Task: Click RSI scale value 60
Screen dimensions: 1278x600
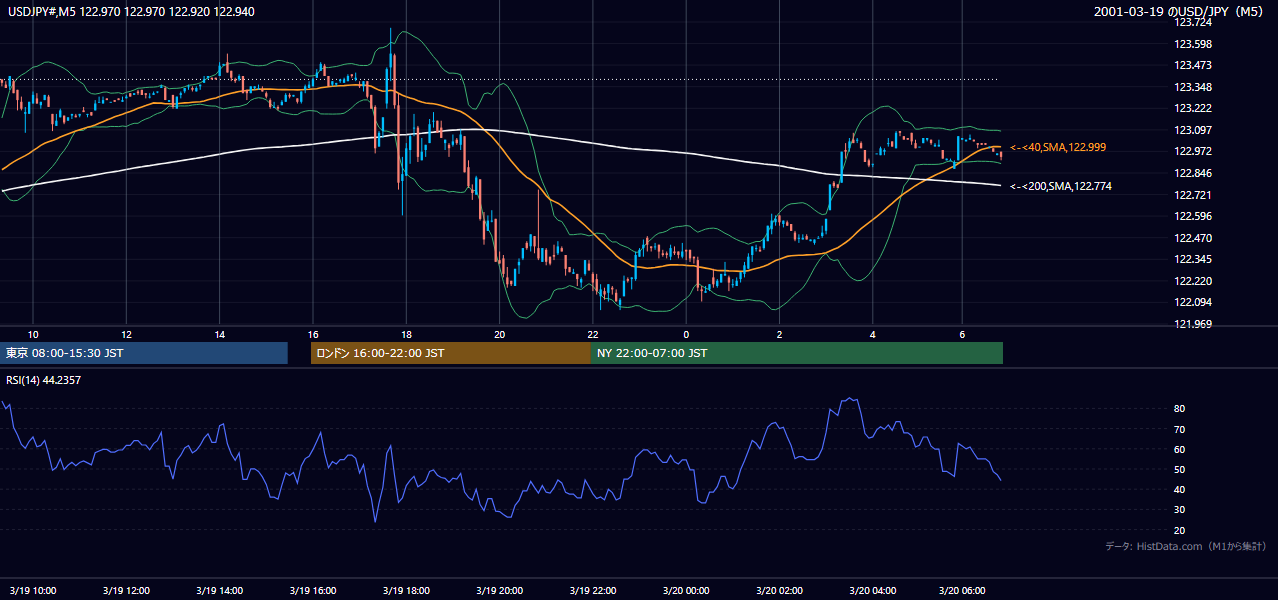Action: click(x=1180, y=449)
